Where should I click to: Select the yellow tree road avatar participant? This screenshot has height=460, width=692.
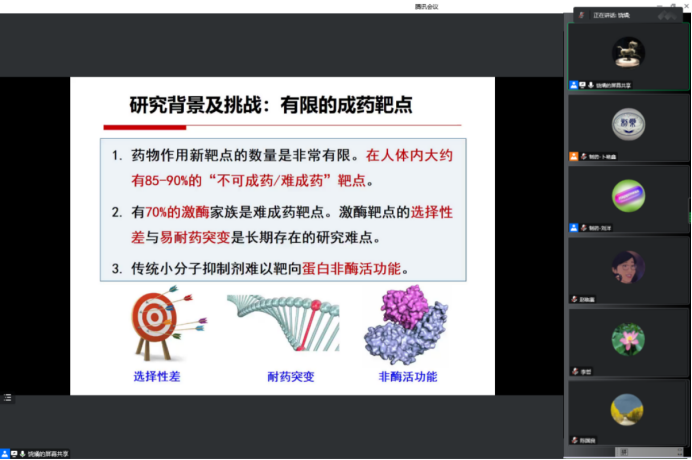pyautogui.click(x=627, y=408)
